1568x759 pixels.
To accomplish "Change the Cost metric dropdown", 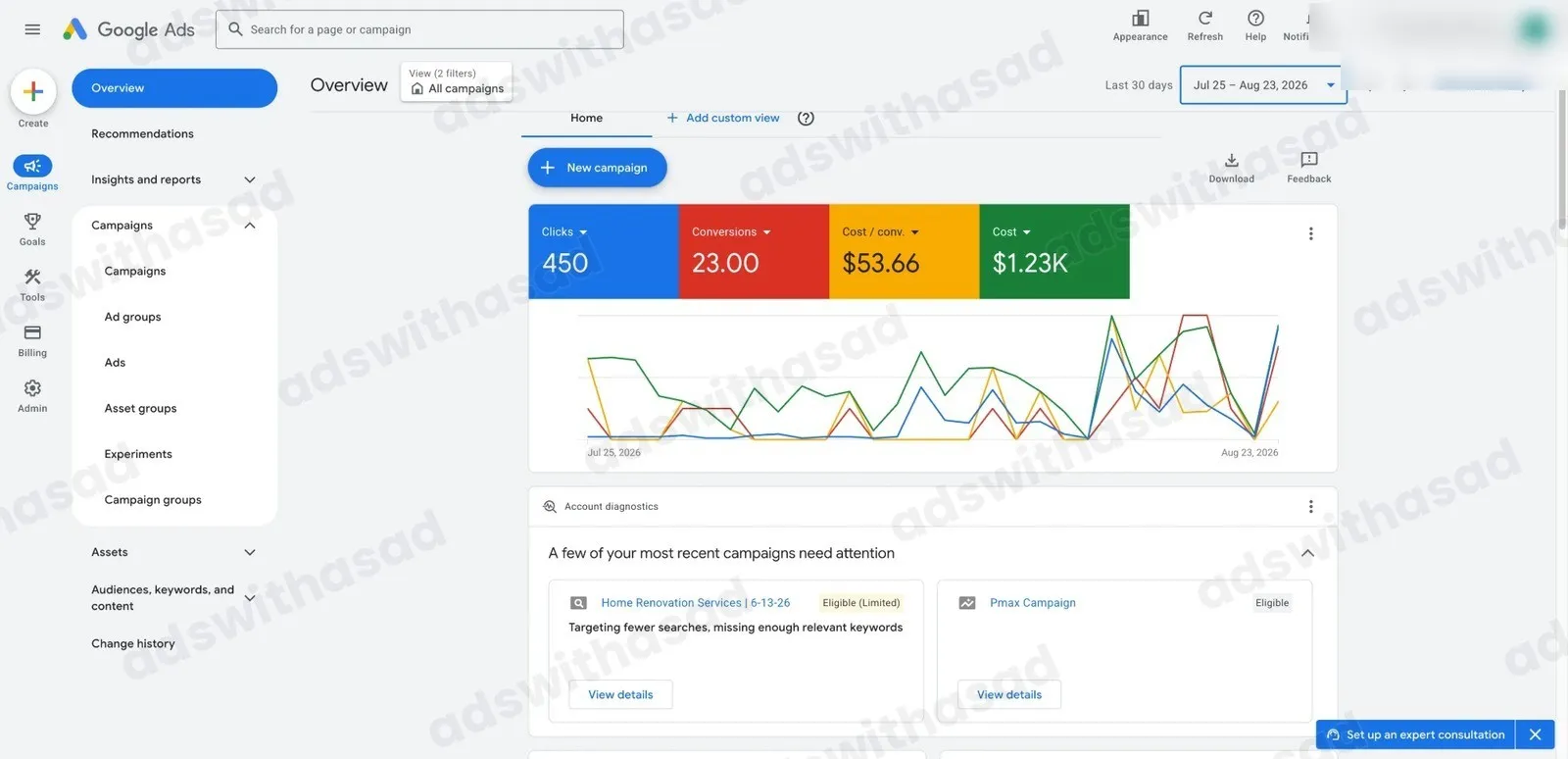I will click(x=1011, y=232).
